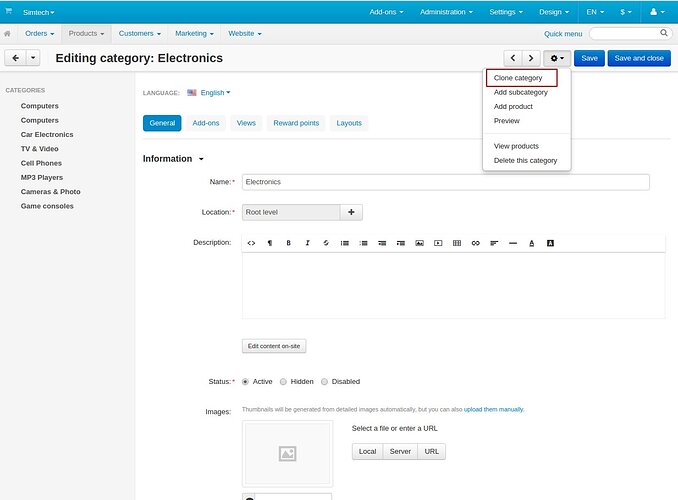Image resolution: width=678 pixels, height=500 pixels.
Task: Switch to the Add-ons tab
Action: click(206, 123)
